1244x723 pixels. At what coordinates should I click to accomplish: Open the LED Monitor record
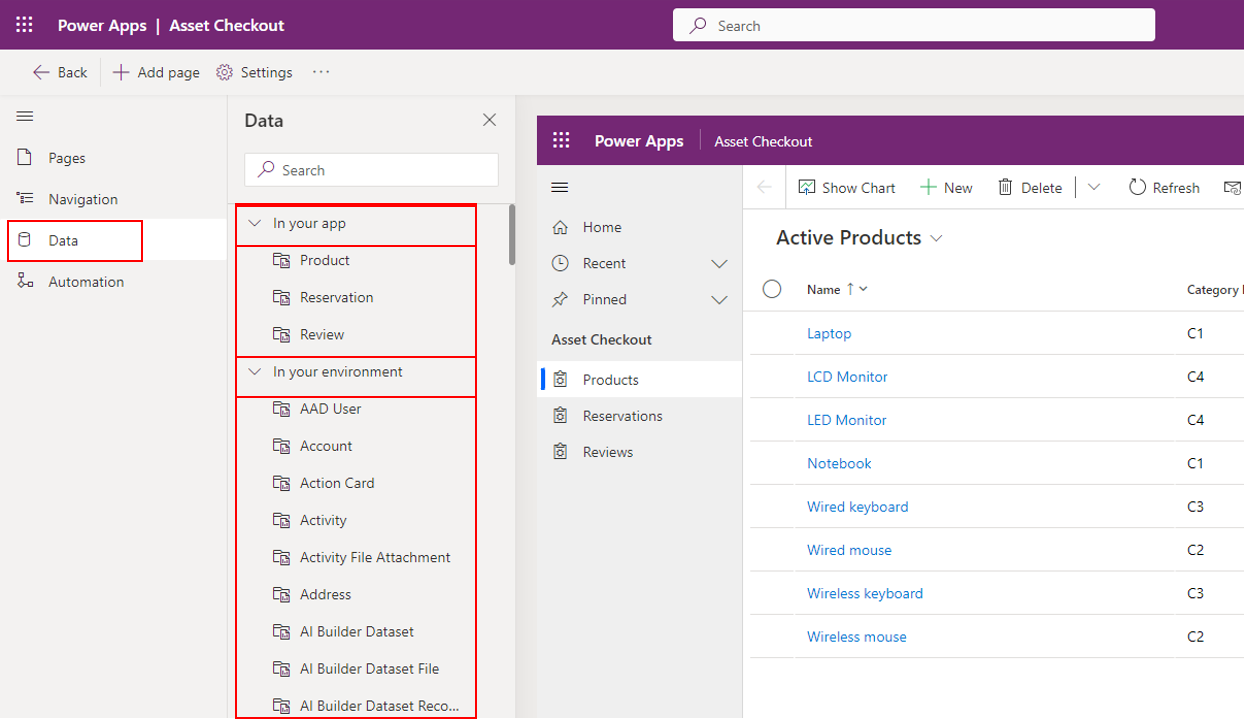tap(846, 420)
